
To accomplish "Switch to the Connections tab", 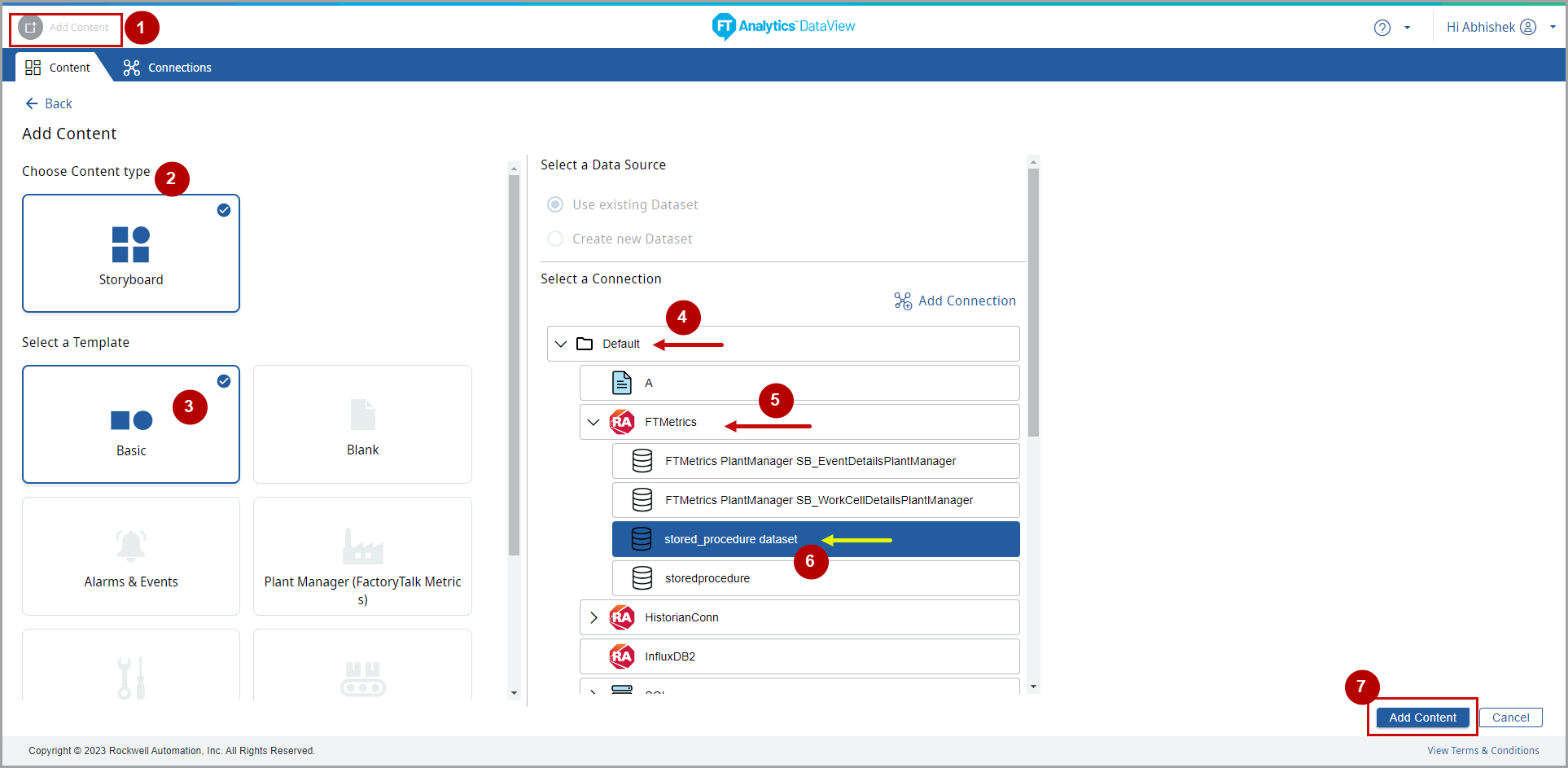I will 167,68.
